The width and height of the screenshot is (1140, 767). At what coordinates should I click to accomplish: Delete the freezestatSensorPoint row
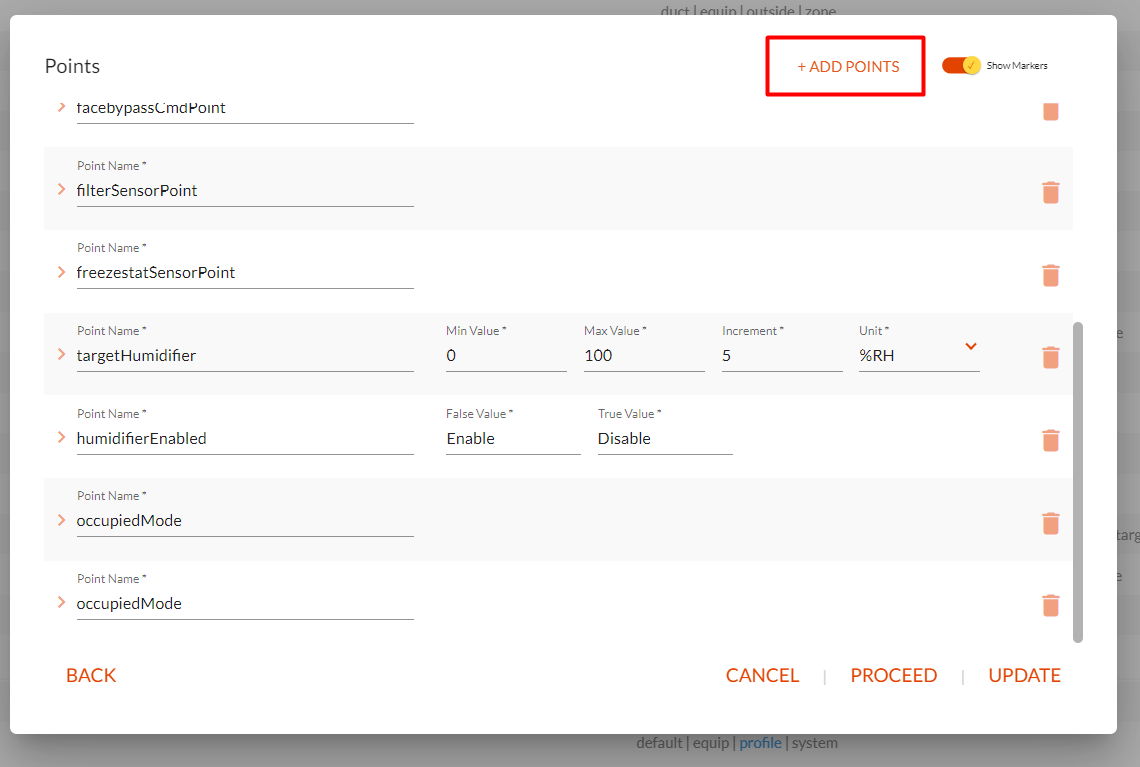coord(1051,276)
